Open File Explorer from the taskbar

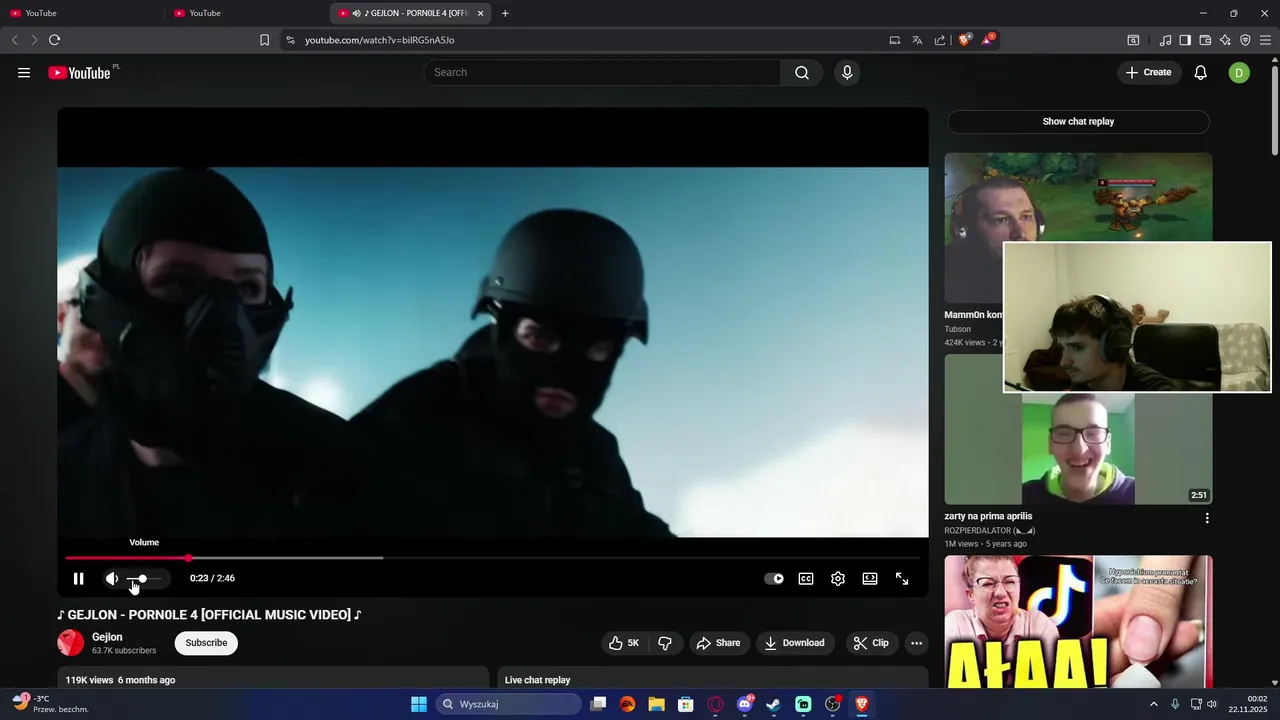656,704
